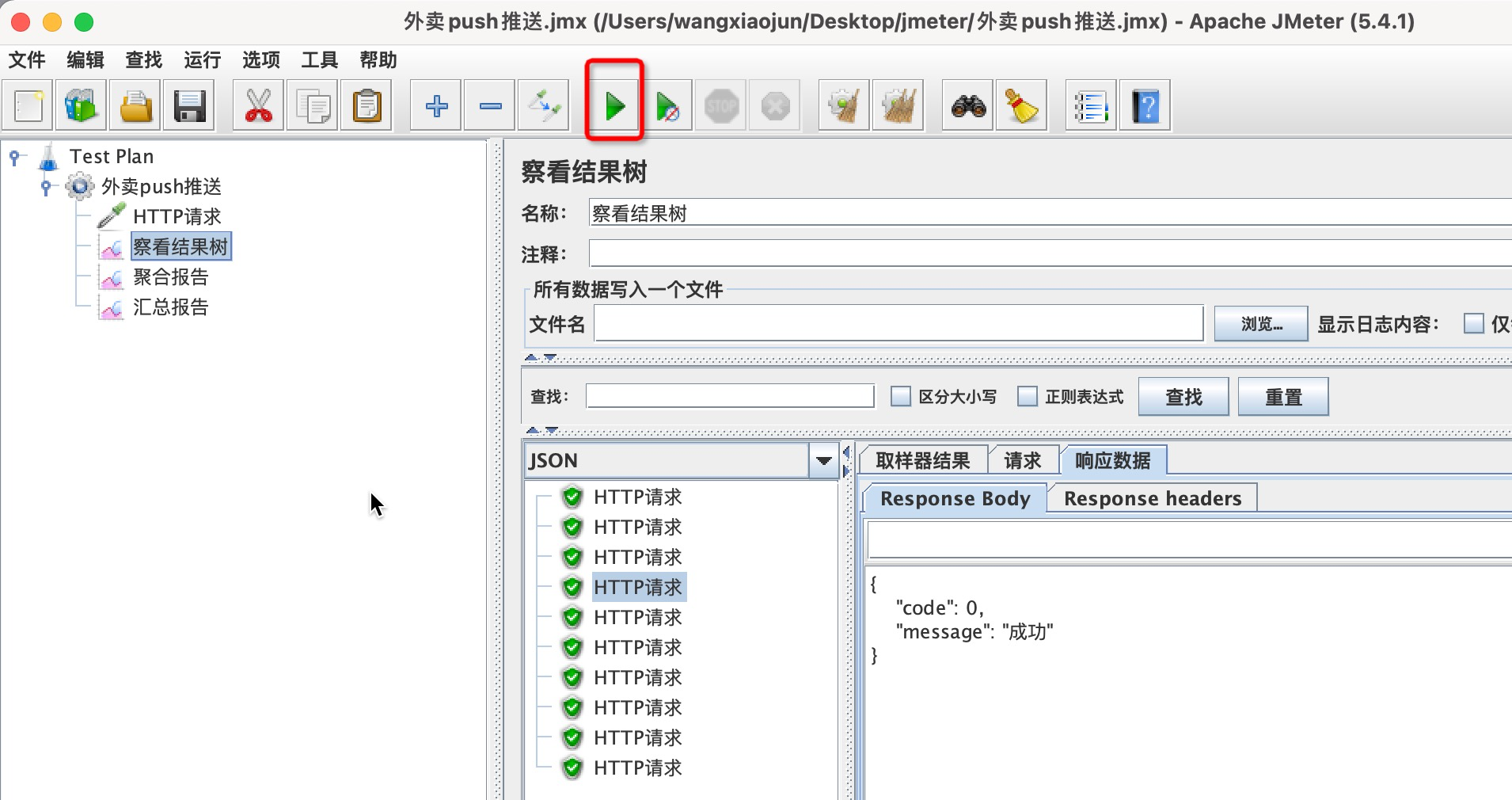Viewport: 1512px width, 800px height.
Task: Focus the 注释 input field
Action: [x=1050, y=253]
